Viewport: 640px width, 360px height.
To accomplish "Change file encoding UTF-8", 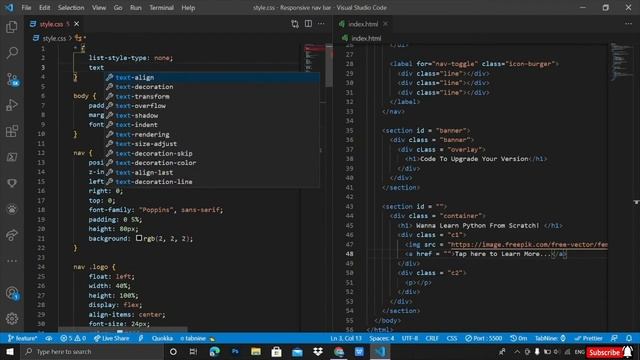I will (x=410, y=338).
